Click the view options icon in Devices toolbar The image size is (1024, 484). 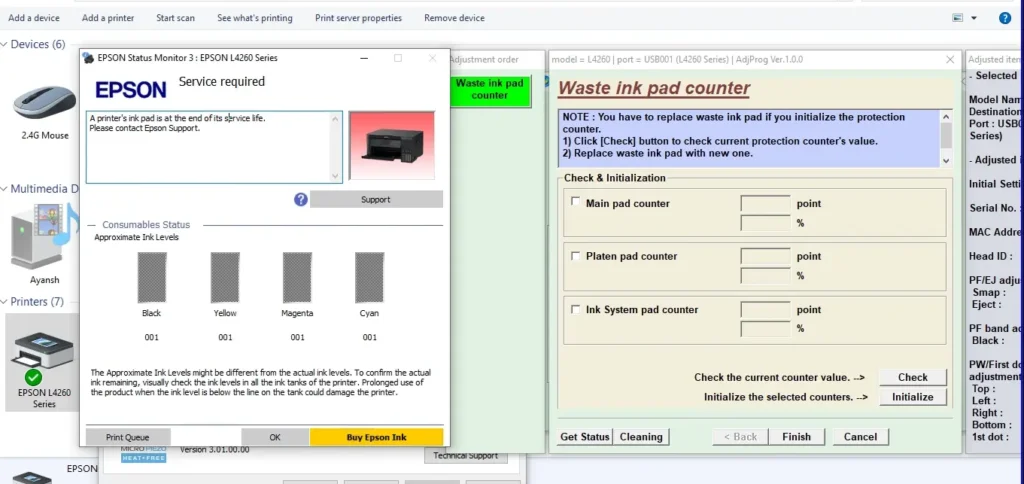(957, 18)
